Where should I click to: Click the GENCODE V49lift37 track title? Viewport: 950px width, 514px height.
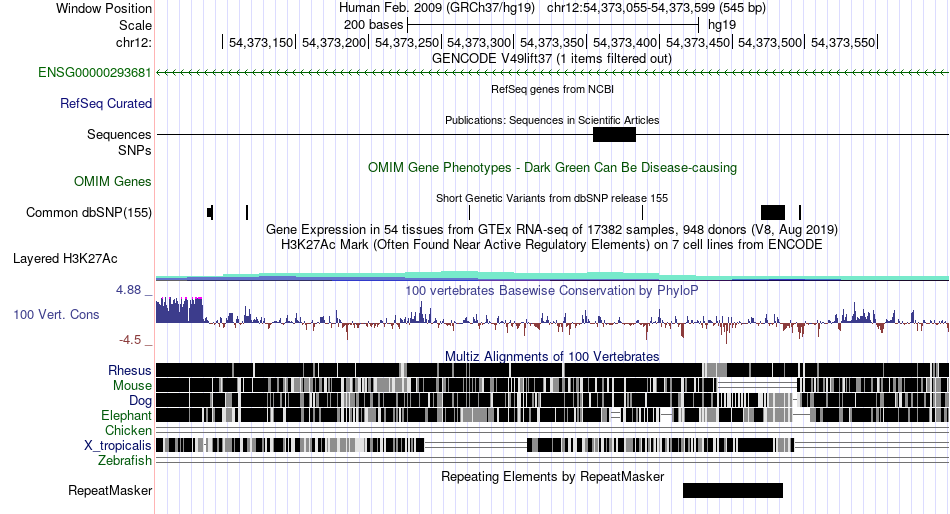tap(552, 59)
